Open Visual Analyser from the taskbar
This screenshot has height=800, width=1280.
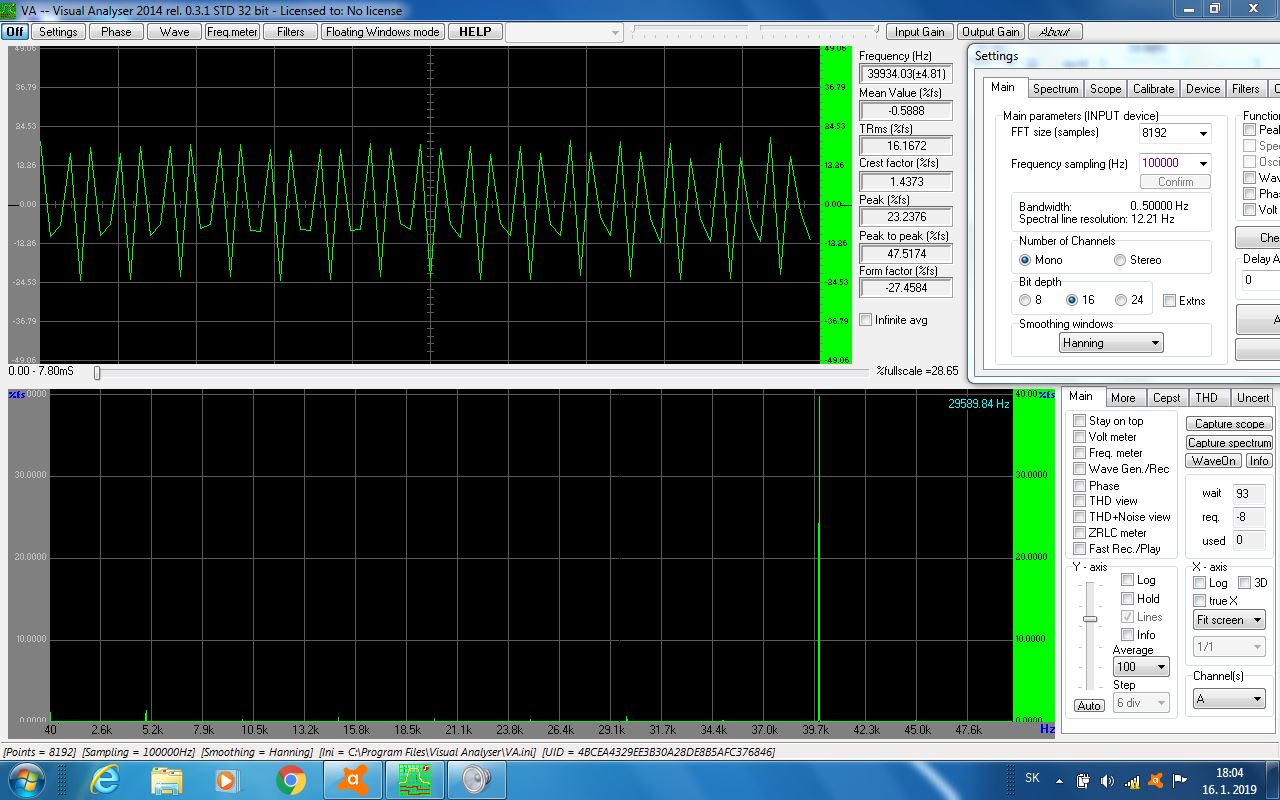(x=413, y=778)
